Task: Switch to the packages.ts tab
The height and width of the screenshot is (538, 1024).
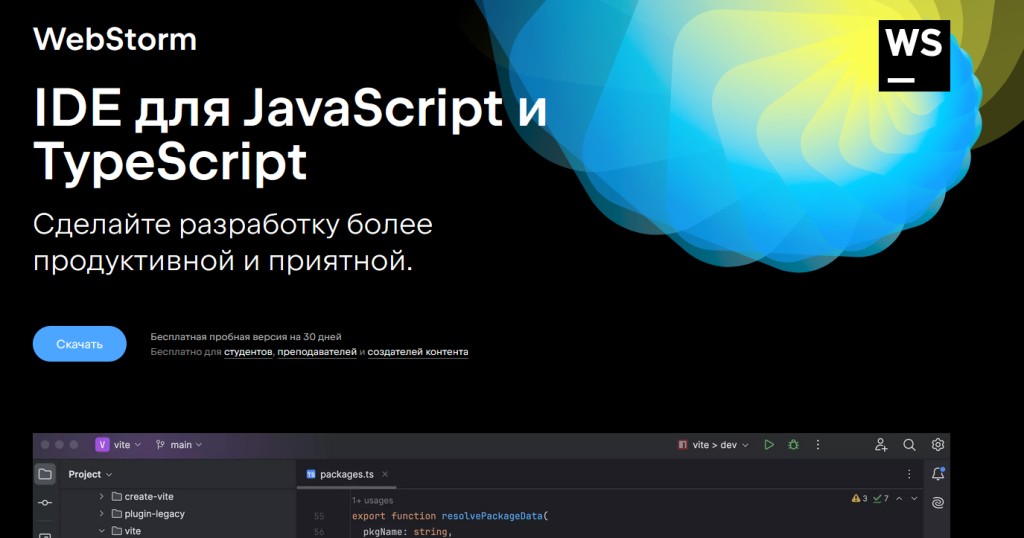Action: [346, 475]
